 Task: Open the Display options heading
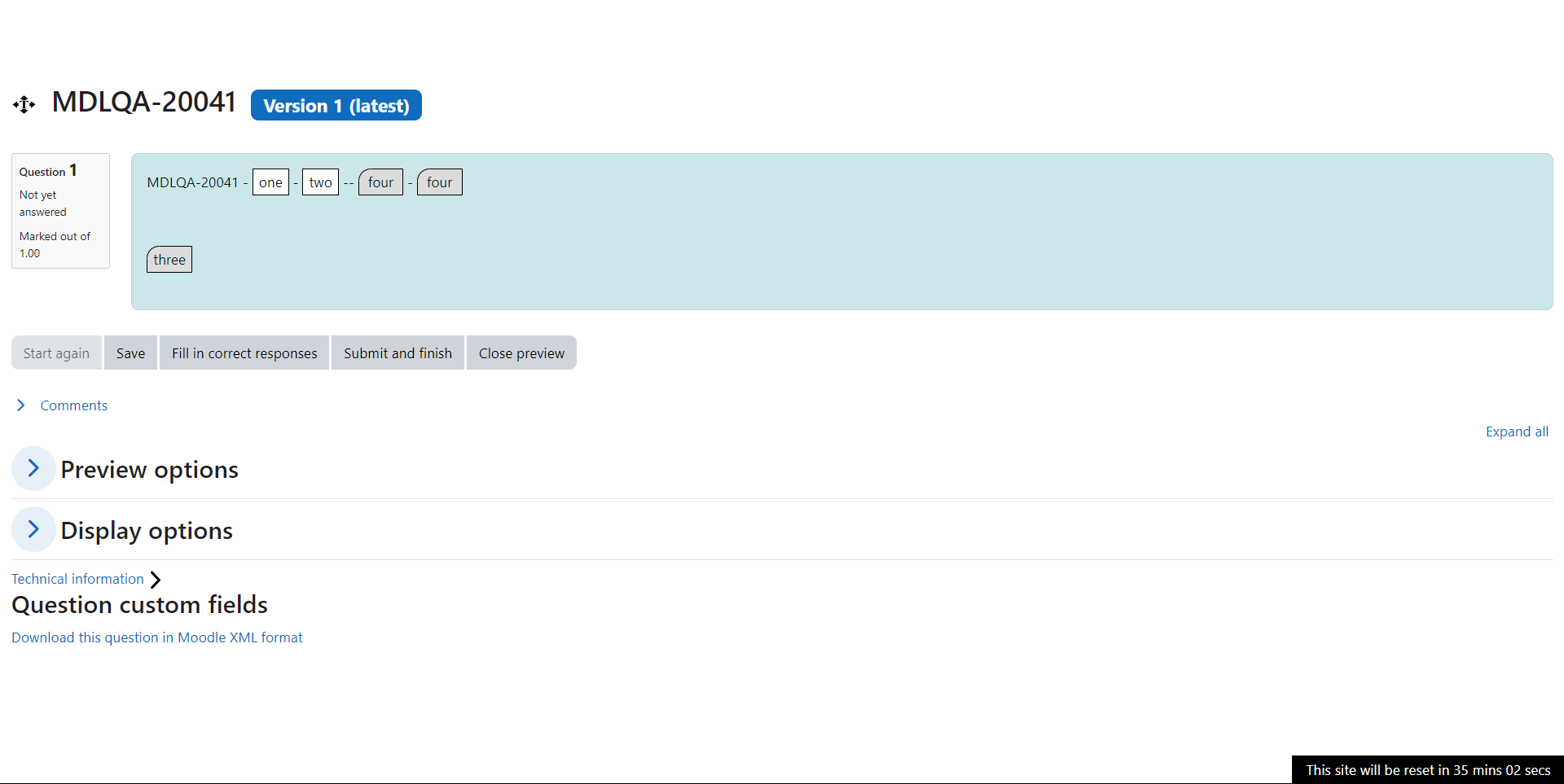pyautogui.click(x=147, y=531)
